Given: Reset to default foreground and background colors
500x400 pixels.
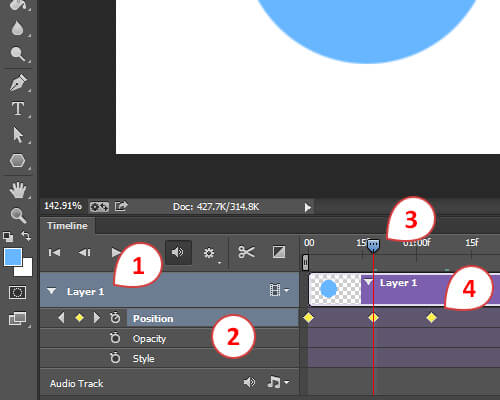Looking at the screenshot, I should [8, 237].
